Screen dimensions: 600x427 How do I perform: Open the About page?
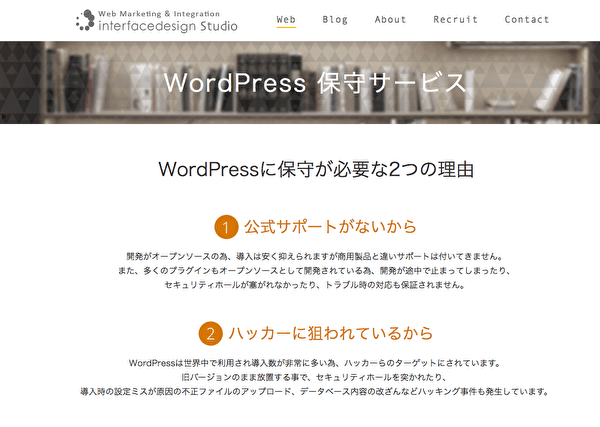[390, 20]
